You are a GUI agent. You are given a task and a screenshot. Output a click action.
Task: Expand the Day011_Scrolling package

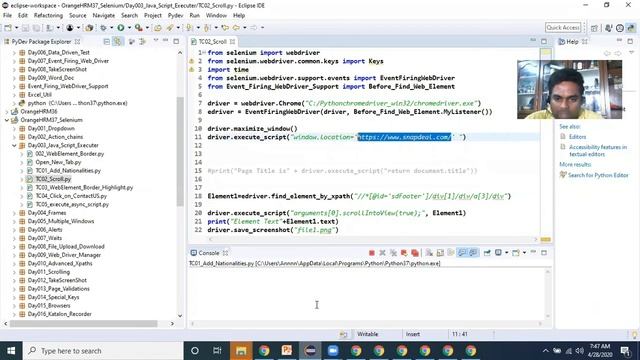pyautogui.click(x=14, y=272)
